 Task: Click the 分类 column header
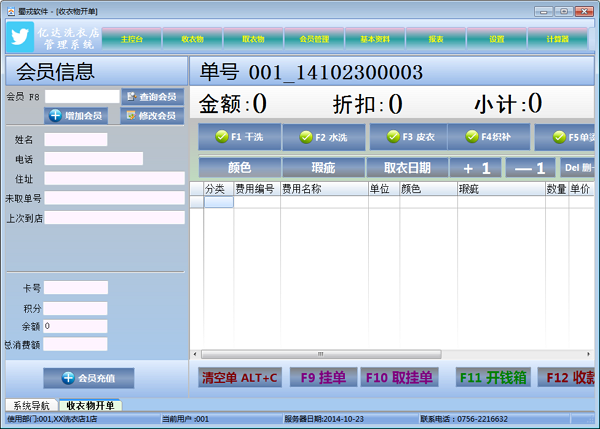pos(218,189)
